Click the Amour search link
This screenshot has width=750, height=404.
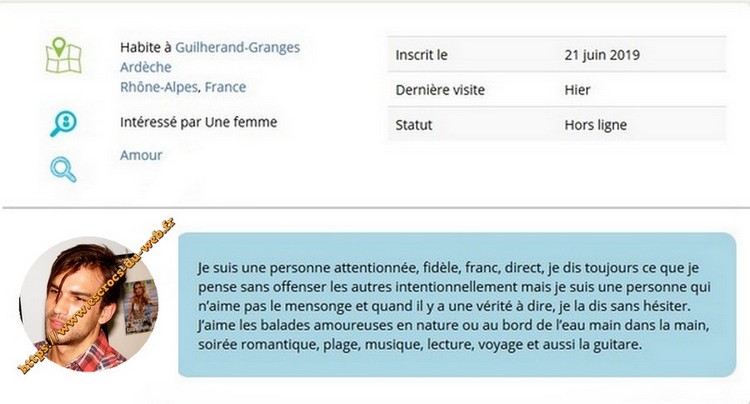click(x=141, y=155)
